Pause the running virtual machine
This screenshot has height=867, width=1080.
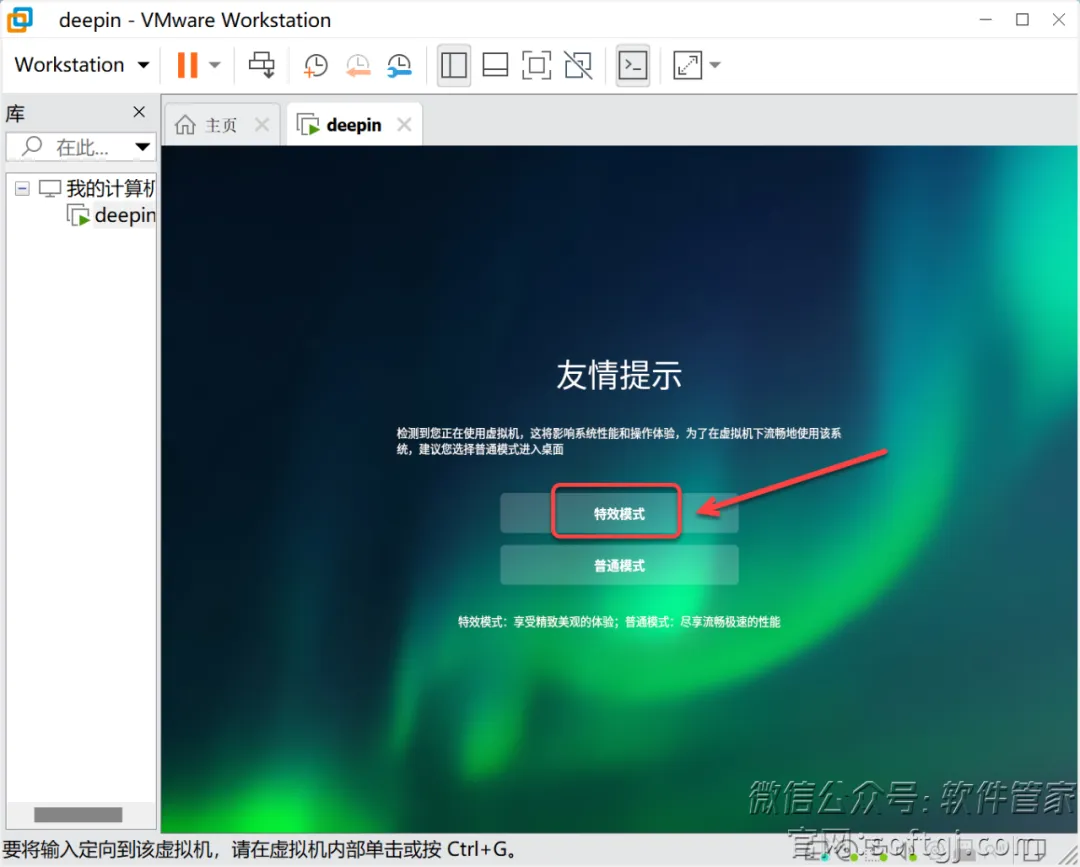[187, 65]
